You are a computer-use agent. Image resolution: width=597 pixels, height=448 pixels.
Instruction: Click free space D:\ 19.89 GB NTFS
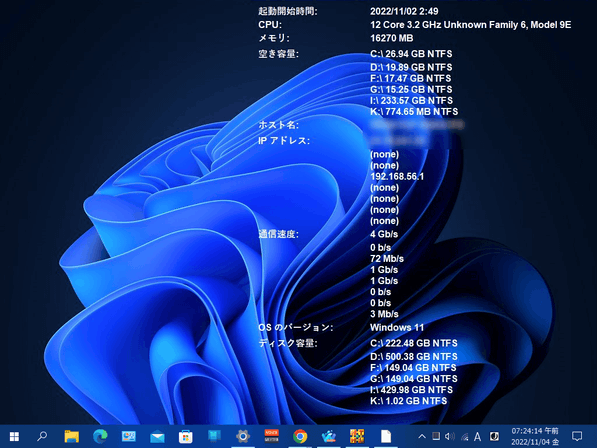click(x=411, y=67)
